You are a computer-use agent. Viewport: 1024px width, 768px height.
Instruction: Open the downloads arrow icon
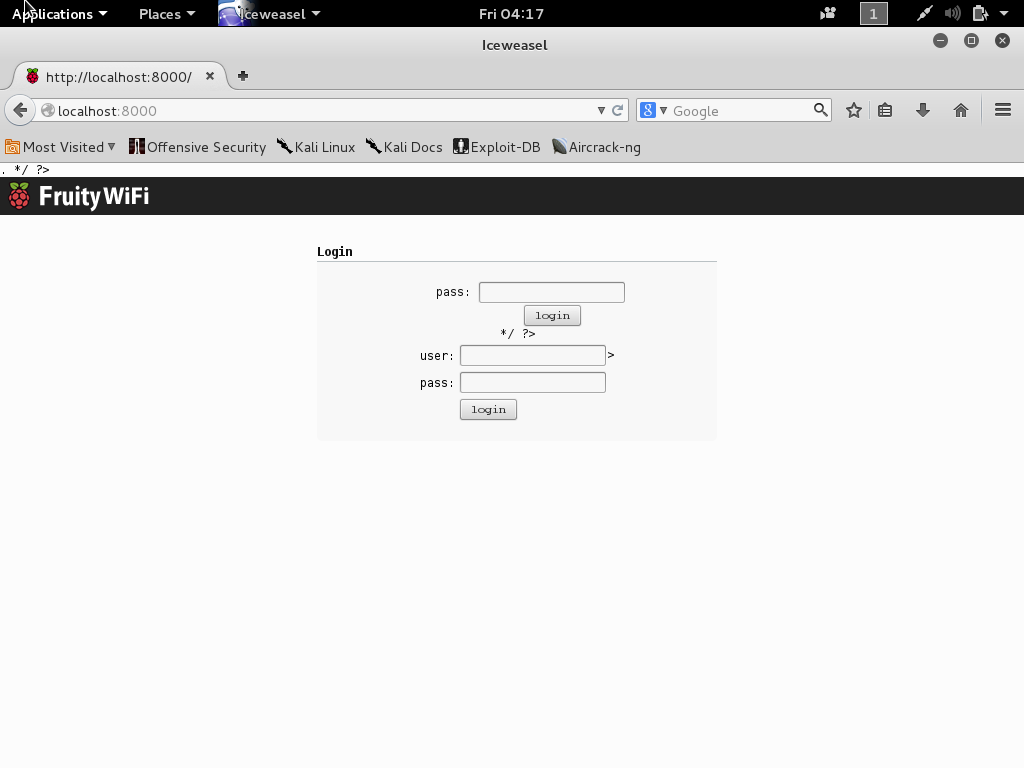923,111
